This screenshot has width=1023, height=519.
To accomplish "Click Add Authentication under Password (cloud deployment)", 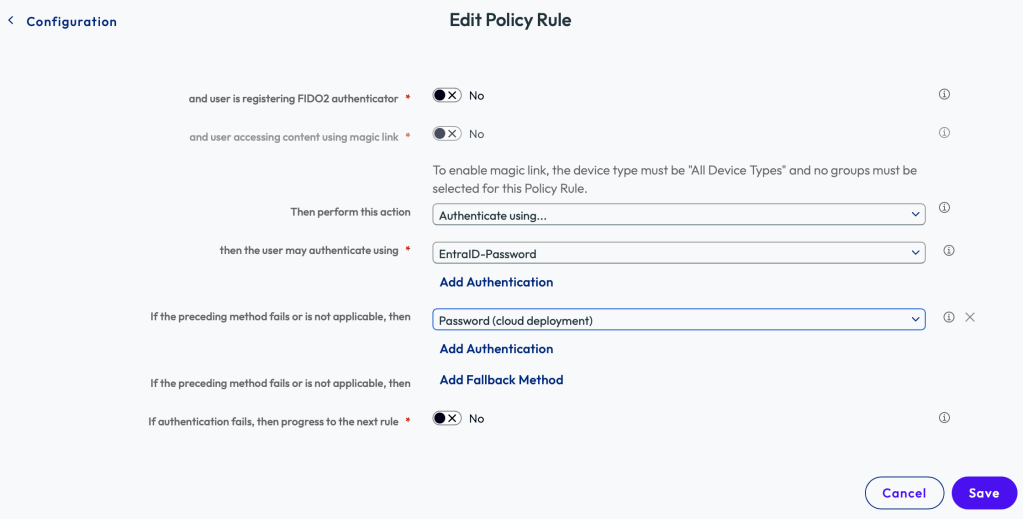I will (x=496, y=349).
